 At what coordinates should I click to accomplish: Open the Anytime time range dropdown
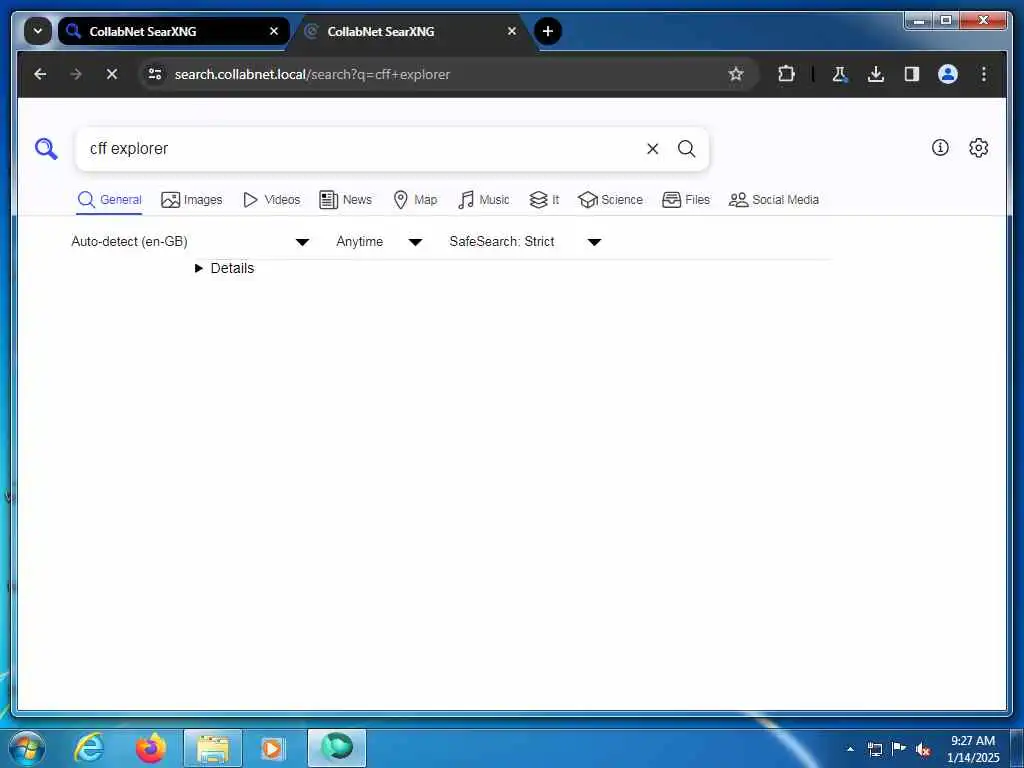[379, 242]
